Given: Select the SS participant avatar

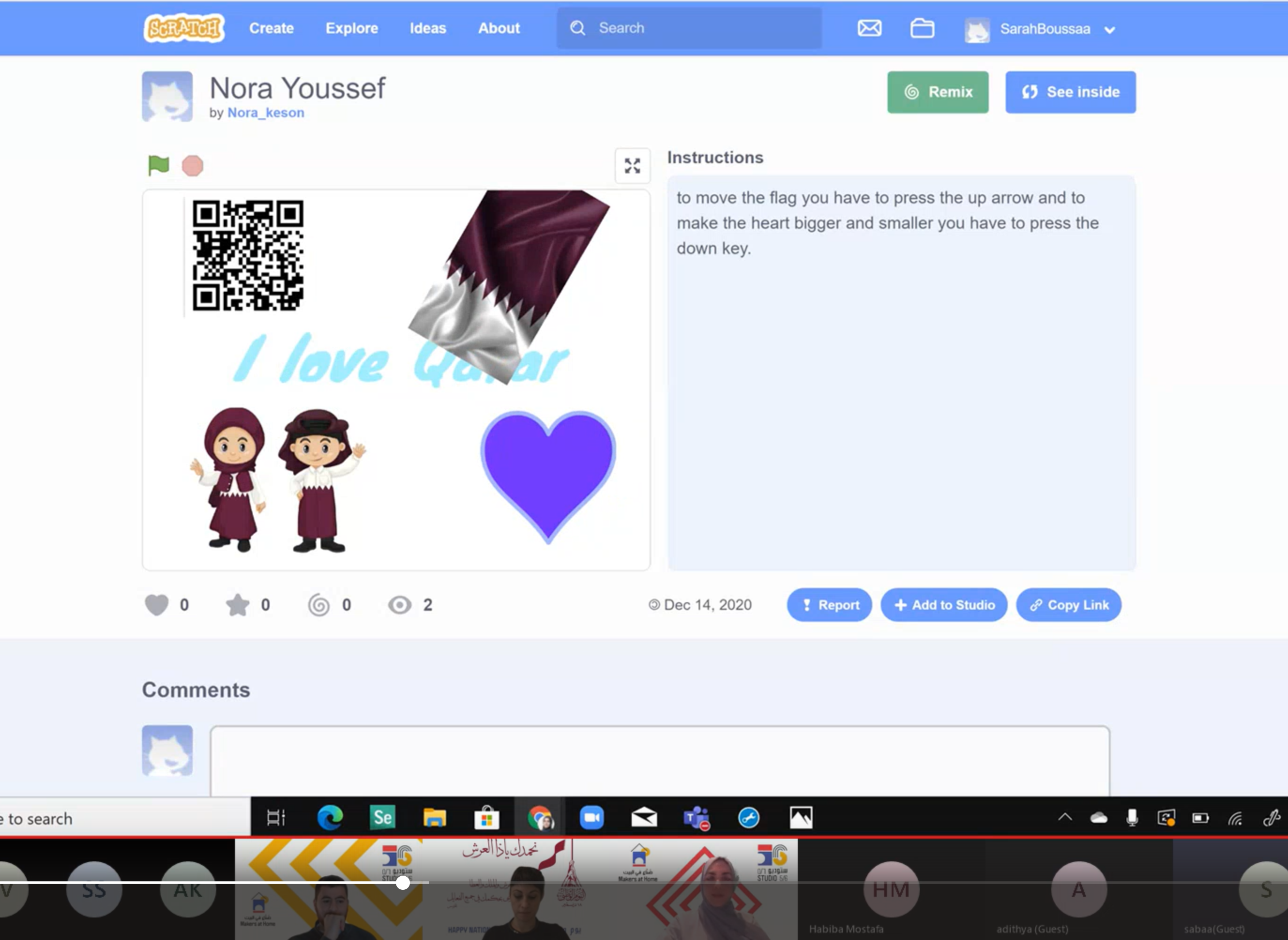Looking at the screenshot, I should pos(94,889).
